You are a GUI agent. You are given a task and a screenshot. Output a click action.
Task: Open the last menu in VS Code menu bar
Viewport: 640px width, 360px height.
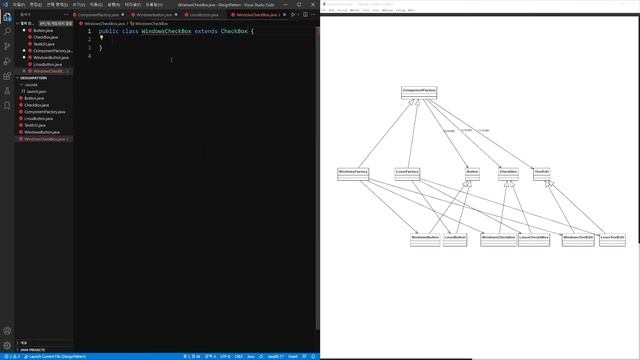tap(154, 4)
